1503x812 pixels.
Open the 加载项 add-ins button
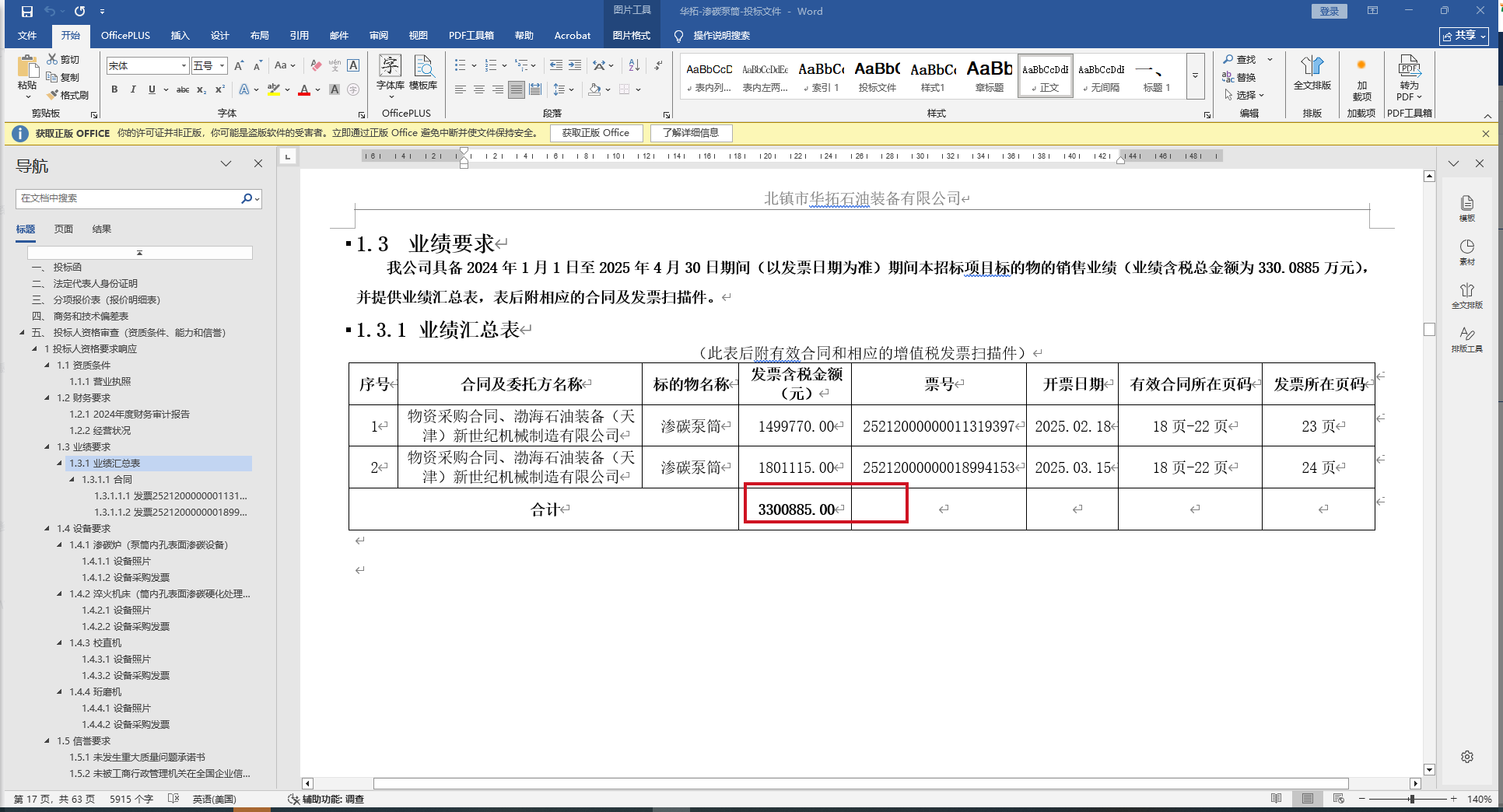coord(1361,78)
